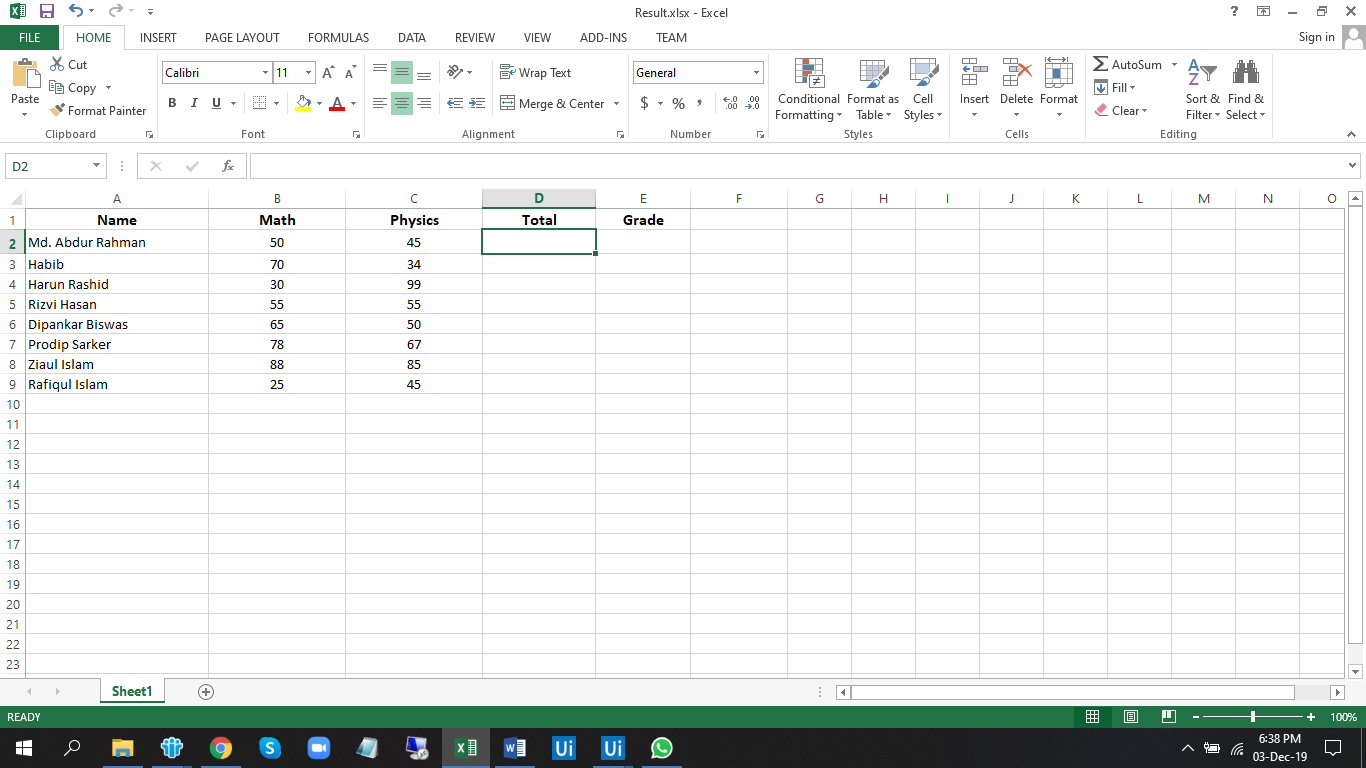Click the Sheet1 tab
1366x768 pixels.
(132, 691)
